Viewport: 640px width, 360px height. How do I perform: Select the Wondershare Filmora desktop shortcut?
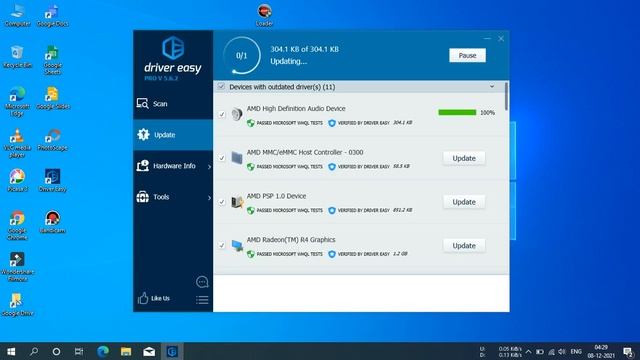pyautogui.click(x=17, y=267)
